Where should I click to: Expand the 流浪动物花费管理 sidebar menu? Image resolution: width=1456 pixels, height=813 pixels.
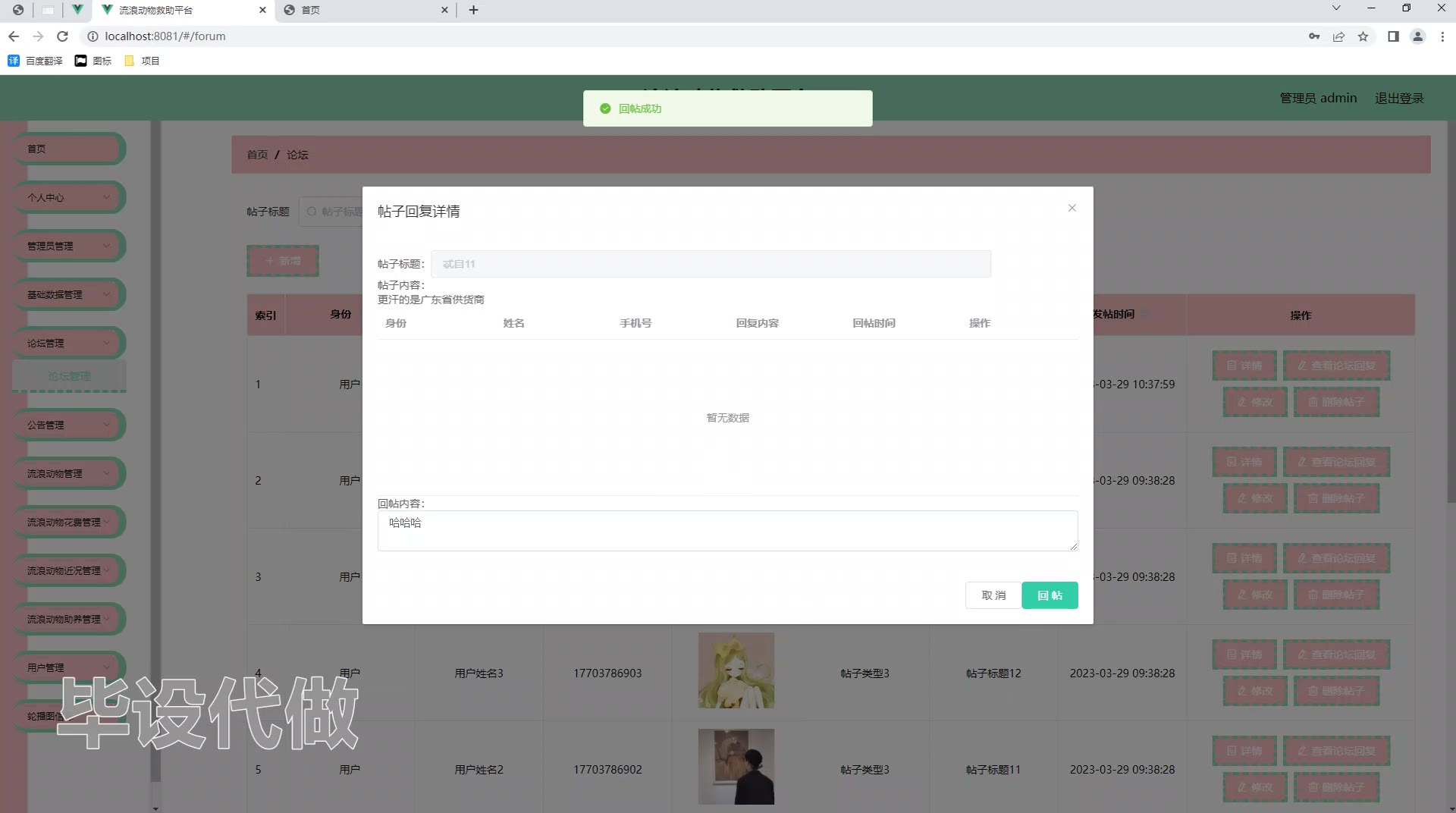[x=68, y=522]
